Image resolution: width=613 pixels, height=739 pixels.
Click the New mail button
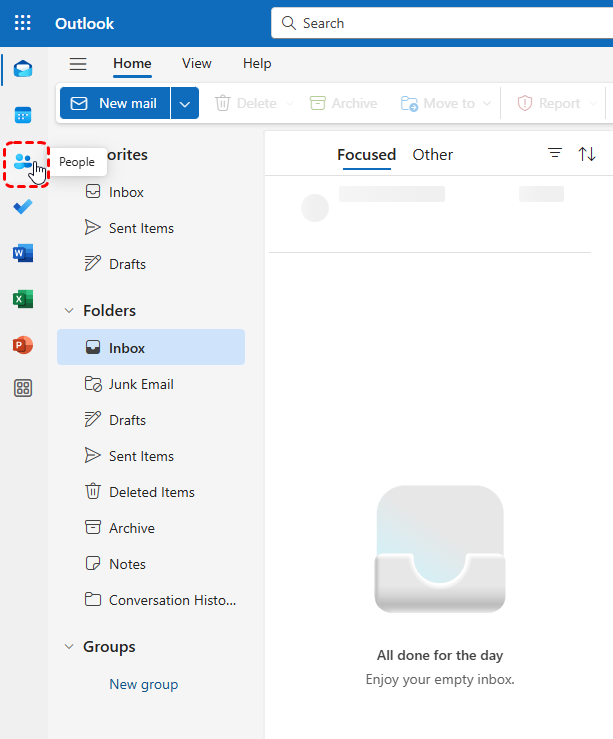114,103
